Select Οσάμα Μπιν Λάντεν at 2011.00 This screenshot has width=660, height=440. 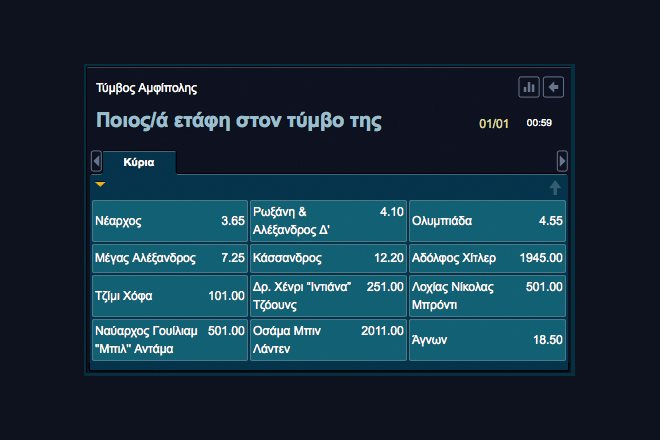328,340
